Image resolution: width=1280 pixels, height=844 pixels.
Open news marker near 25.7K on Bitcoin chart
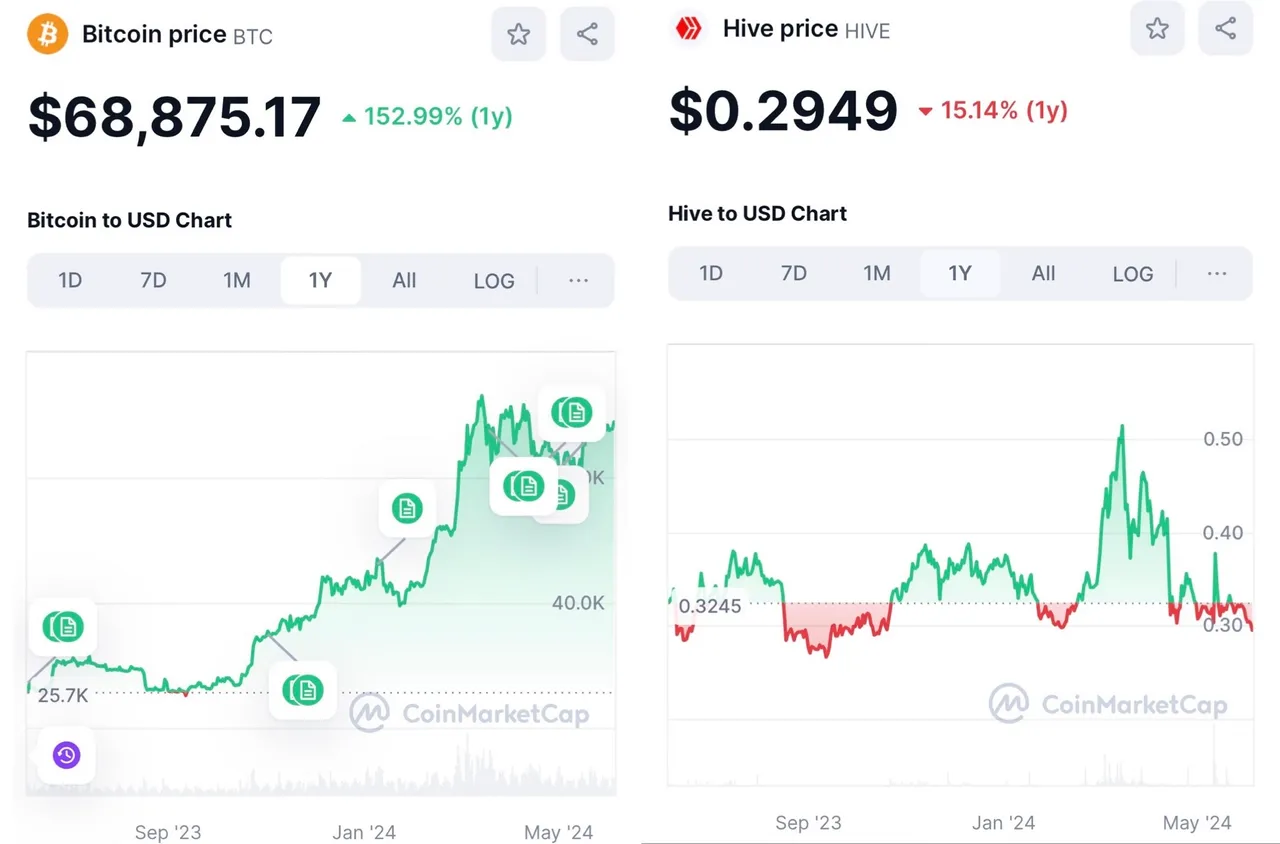coord(64,627)
